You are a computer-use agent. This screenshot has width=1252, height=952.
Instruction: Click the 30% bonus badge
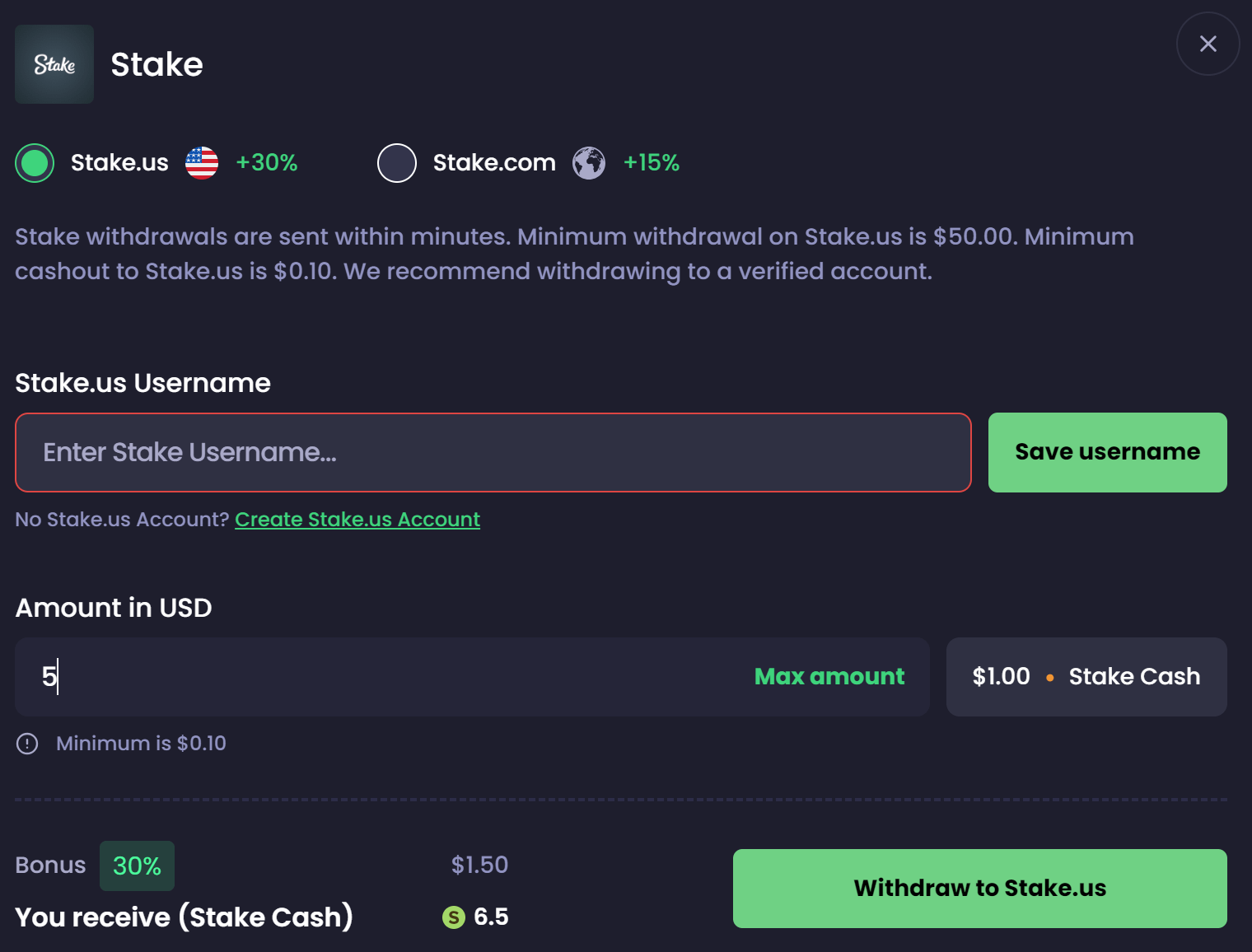(137, 866)
